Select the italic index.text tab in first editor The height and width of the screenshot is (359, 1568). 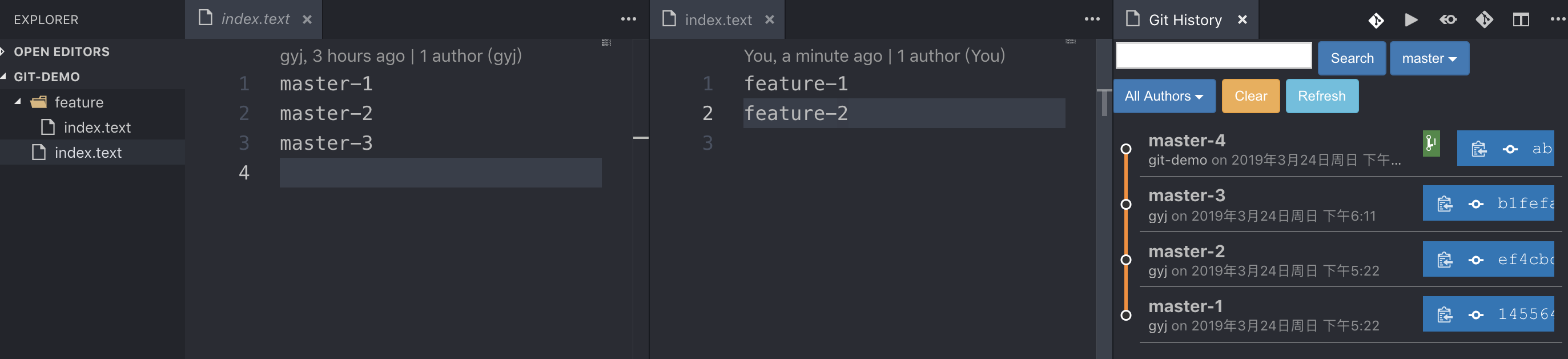tap(255, 19)
